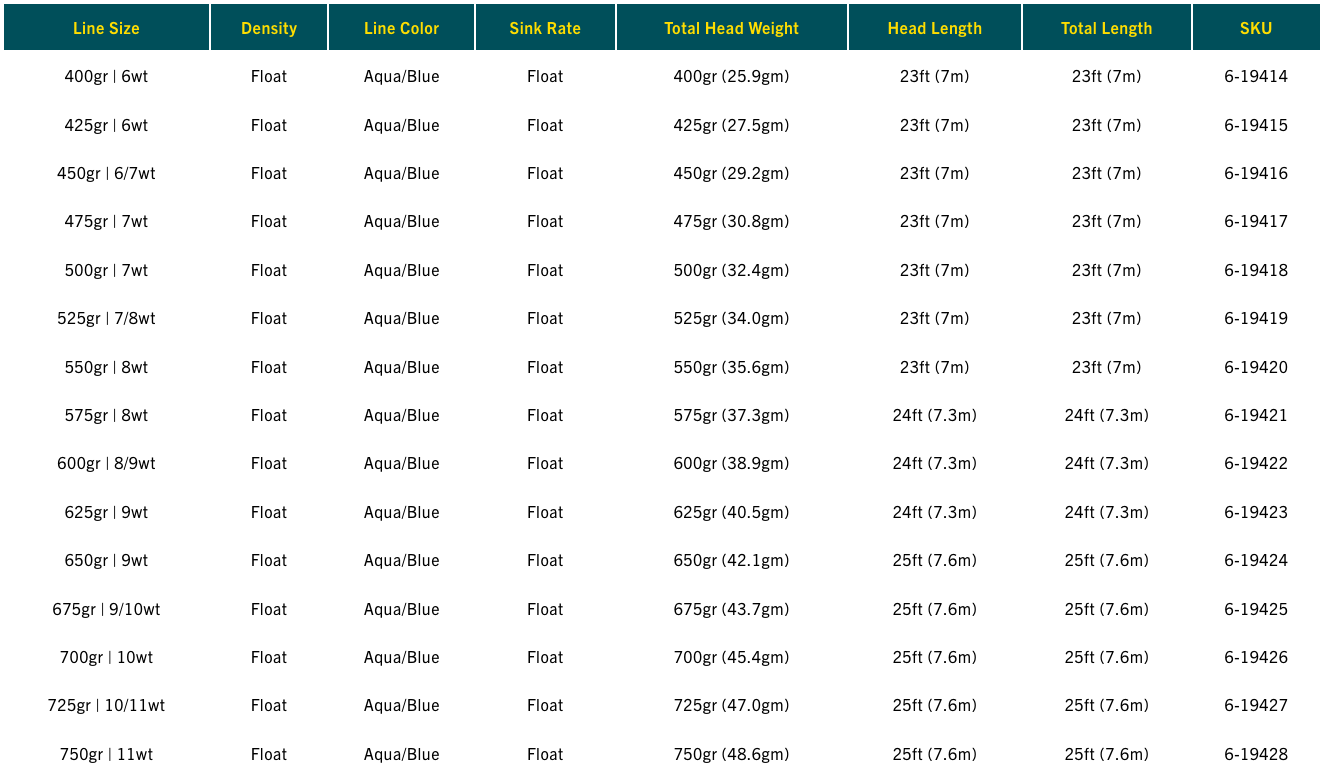Click SKU 6-19428 cell
The height and width of the screenshot is (774, 1324).
tap(1256, 754)
